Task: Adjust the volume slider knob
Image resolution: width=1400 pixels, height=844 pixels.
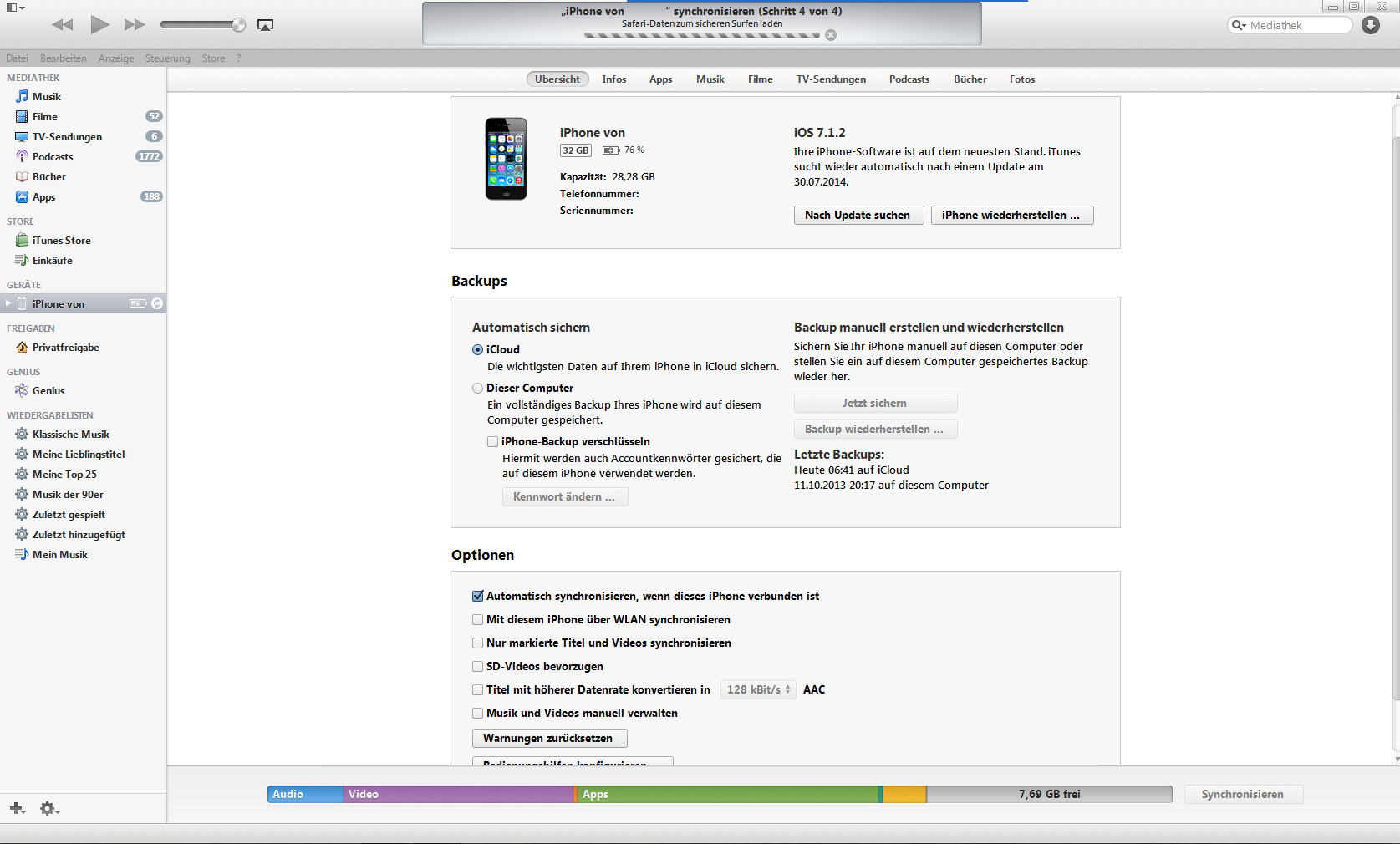Action: pyautogui.click(x=239, y=25)
